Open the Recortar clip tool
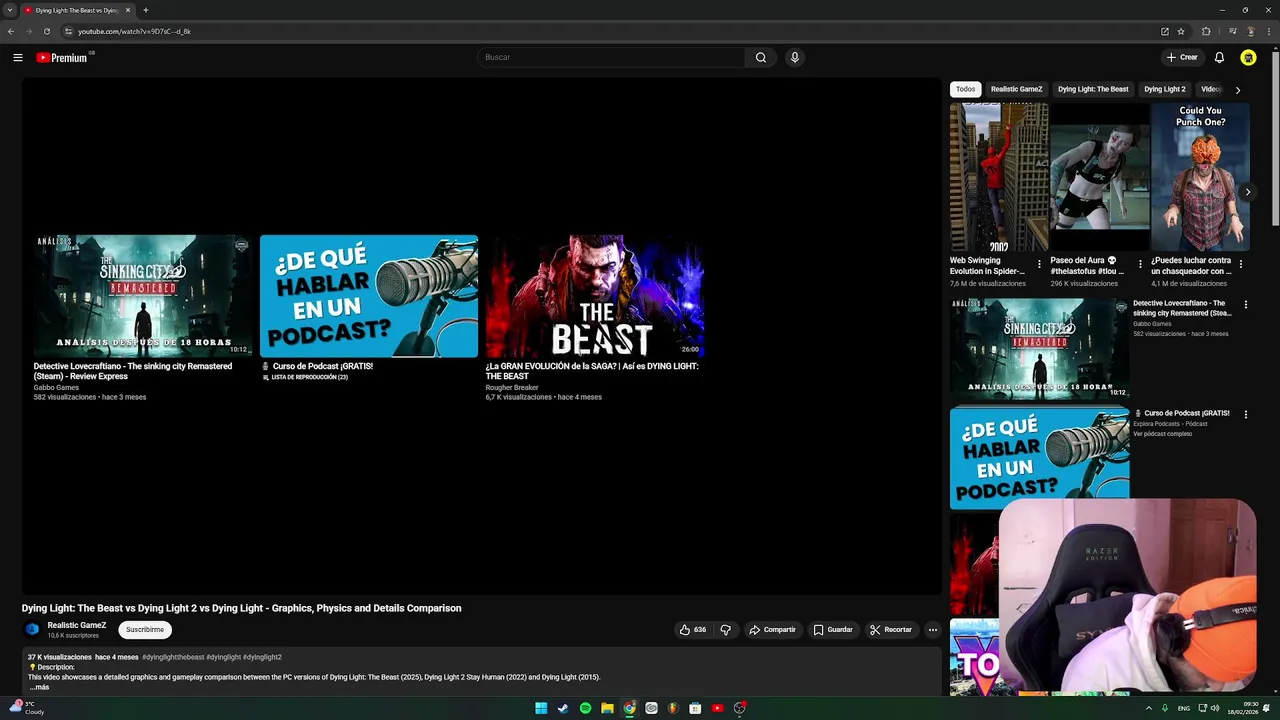The width and height of the screenshot is (1280, 720). coord(891,630)
